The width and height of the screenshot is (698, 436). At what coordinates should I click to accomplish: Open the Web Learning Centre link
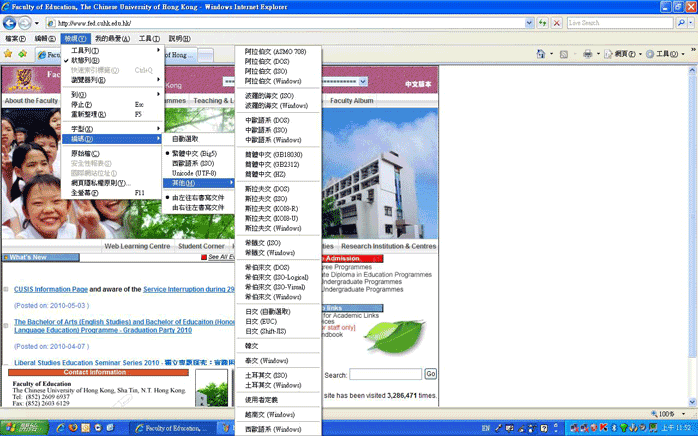click(x=137, y=246)
